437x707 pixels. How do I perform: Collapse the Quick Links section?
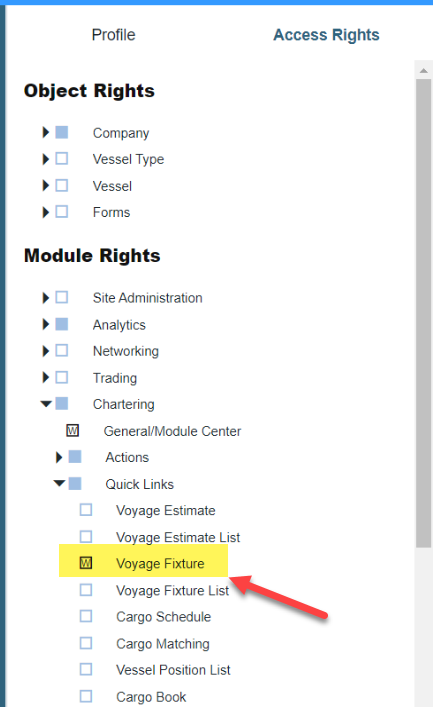pos(59,484)
